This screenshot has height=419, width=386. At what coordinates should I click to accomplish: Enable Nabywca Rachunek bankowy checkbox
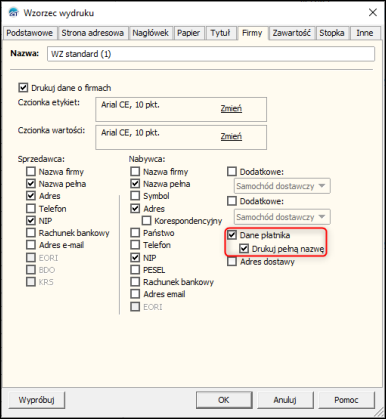tap(135, 282)
